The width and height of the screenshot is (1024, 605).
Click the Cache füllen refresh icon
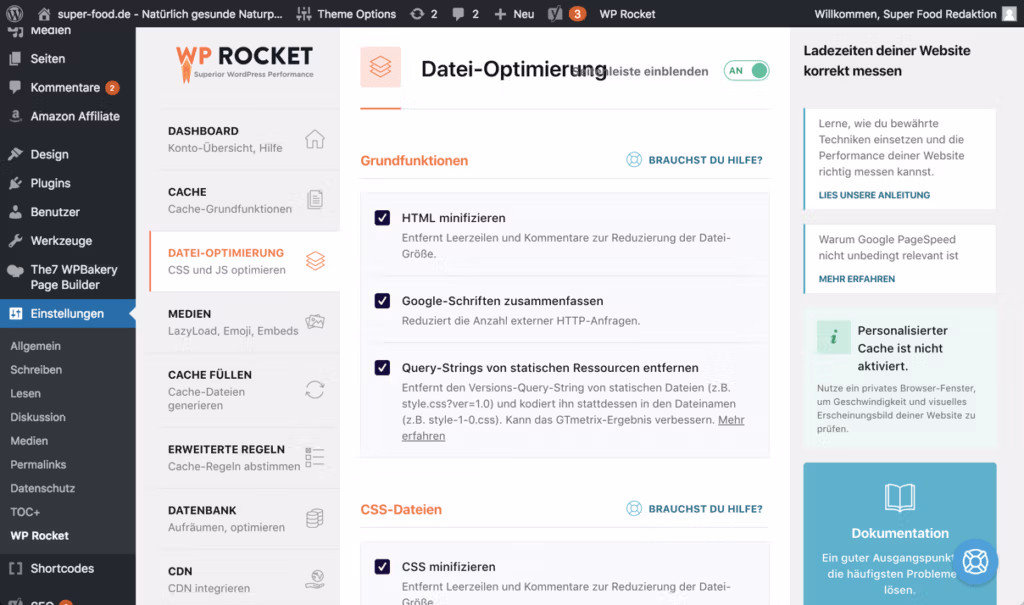[x=315, y=390]
